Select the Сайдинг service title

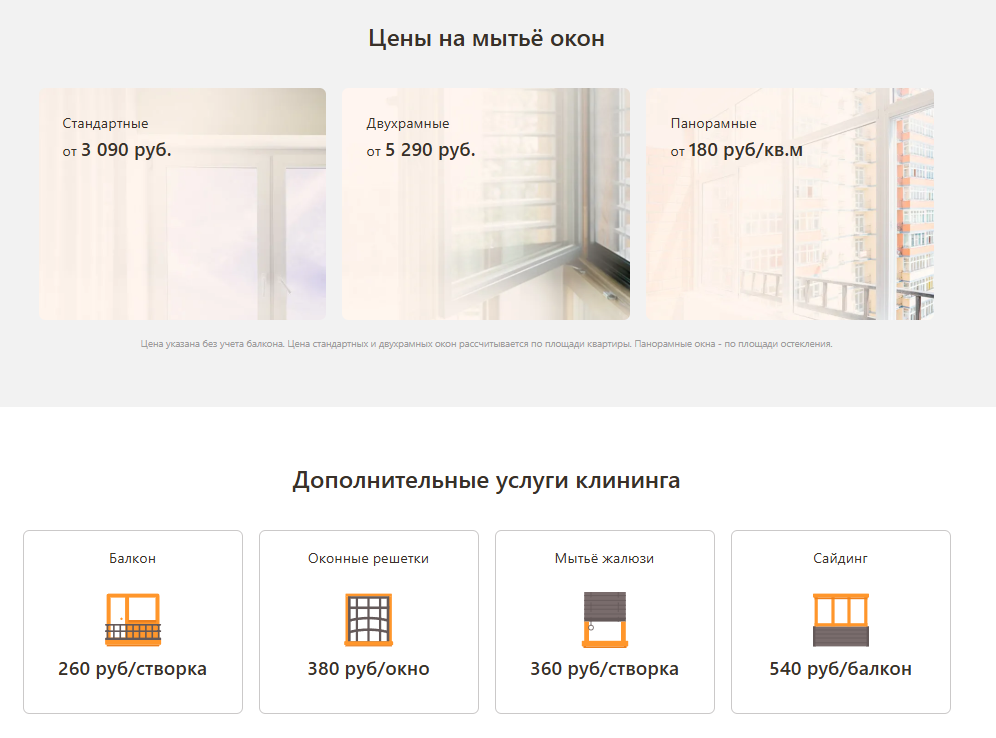[x=840, y=558]
